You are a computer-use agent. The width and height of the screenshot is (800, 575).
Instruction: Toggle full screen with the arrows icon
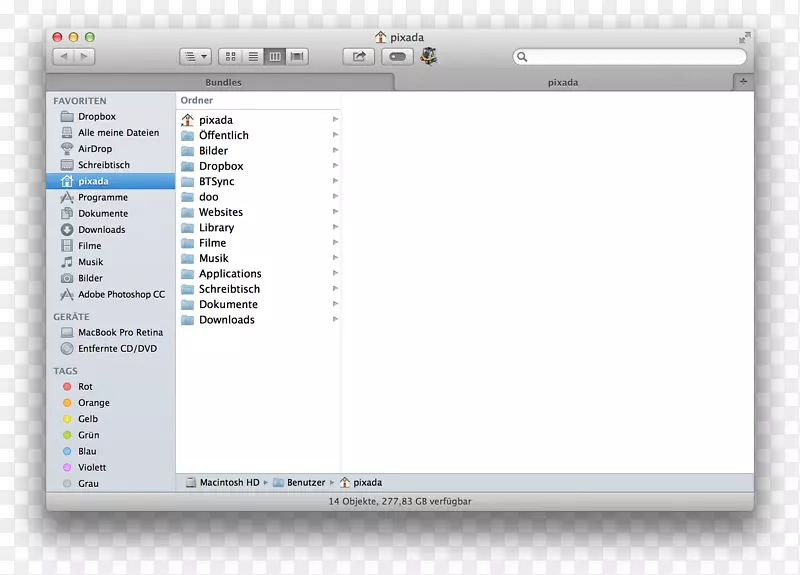(x=744, y=37)
